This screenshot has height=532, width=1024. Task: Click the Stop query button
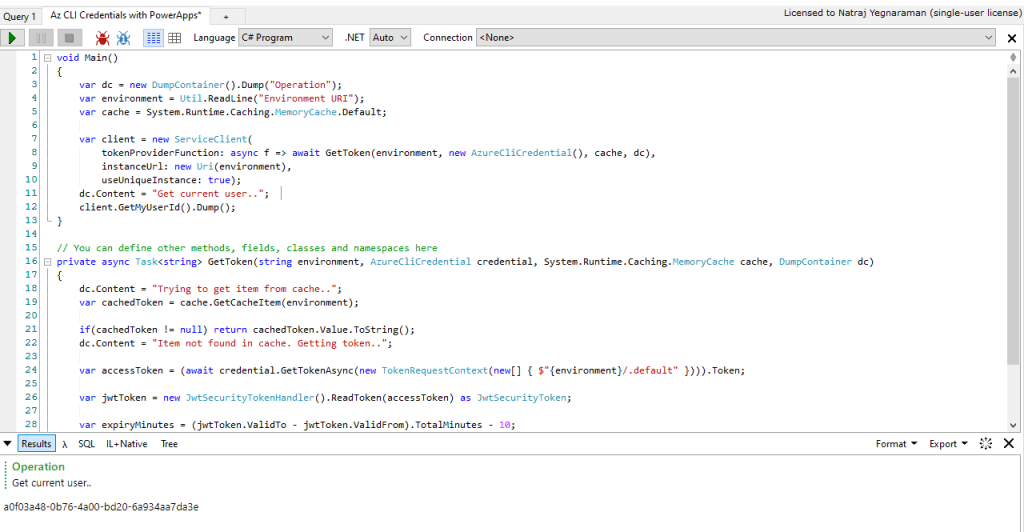69,38
